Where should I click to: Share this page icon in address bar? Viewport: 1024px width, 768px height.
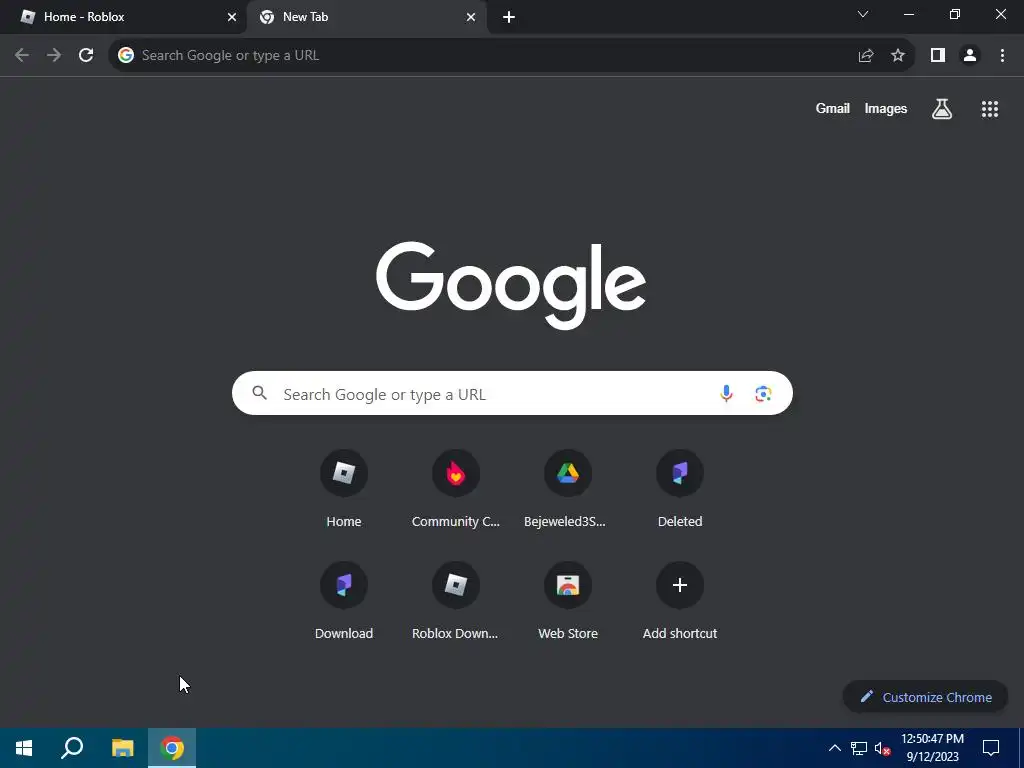pos(866,56)
